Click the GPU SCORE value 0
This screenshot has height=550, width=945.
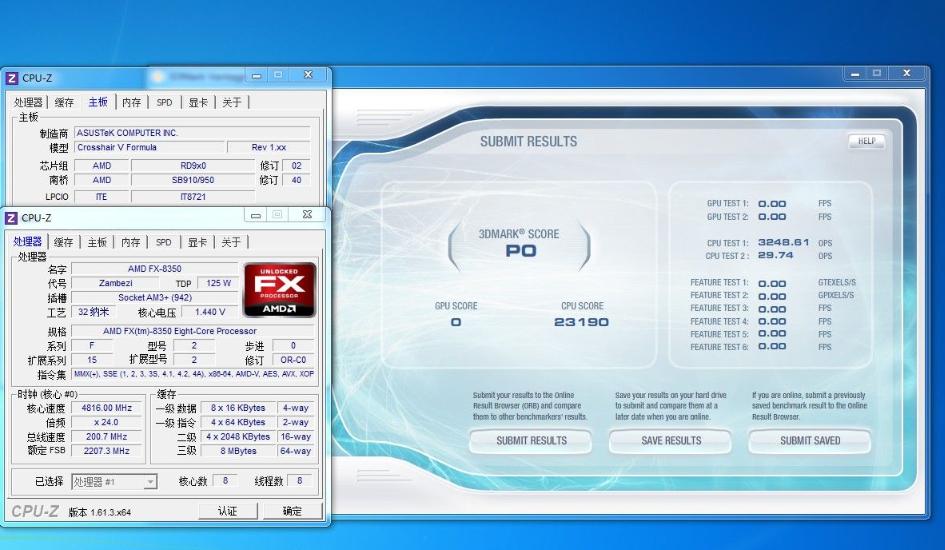click(x=456, y=322)
